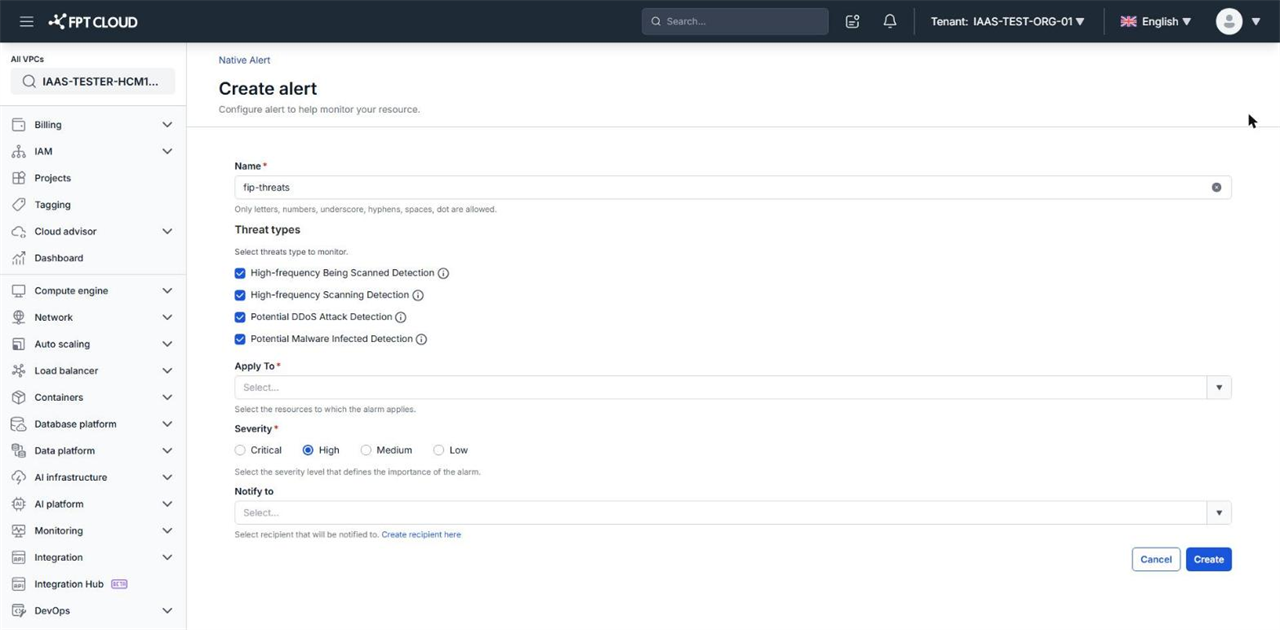
Task: Expand the Monitoring chevron
Action: tap(167, 531)
